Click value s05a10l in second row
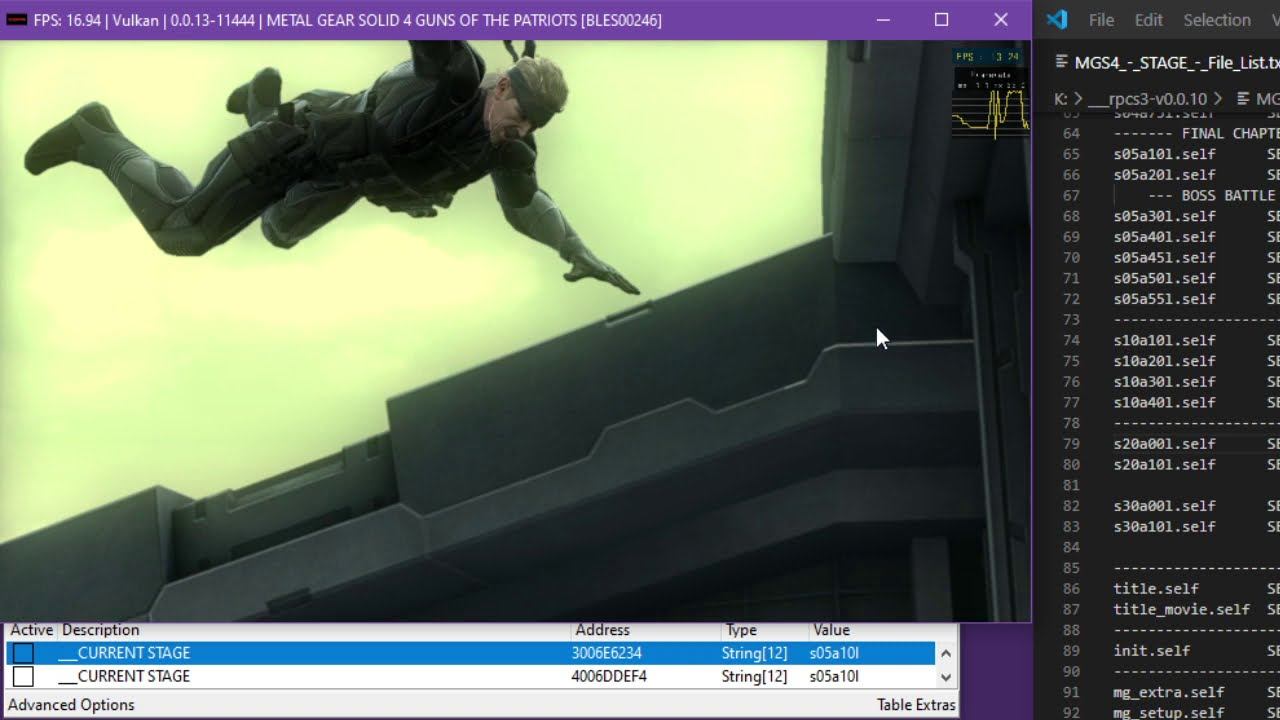This screenshot has height=720, width=1280. point(834,677)
